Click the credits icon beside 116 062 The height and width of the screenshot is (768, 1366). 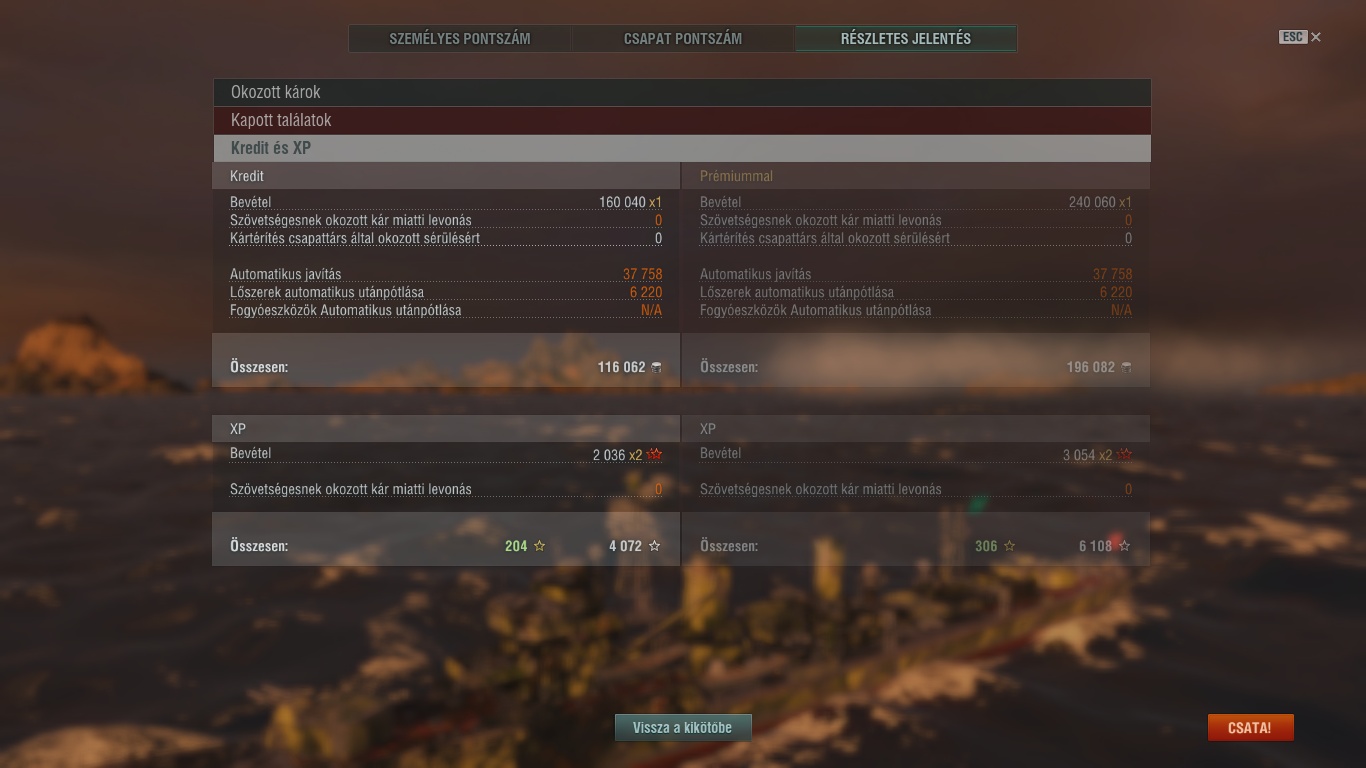656,367
